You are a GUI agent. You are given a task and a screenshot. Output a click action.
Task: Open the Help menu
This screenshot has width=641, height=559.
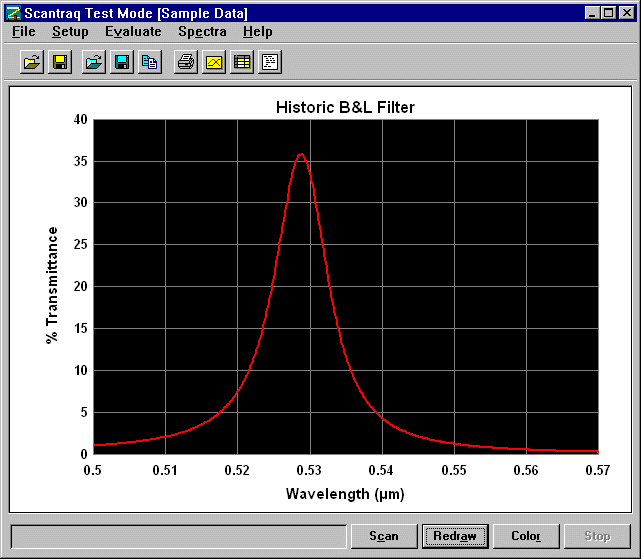click(258, 31)
